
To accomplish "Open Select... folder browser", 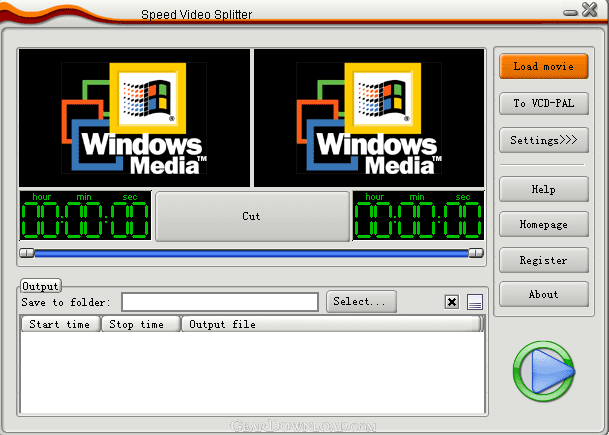I will 361,301.
